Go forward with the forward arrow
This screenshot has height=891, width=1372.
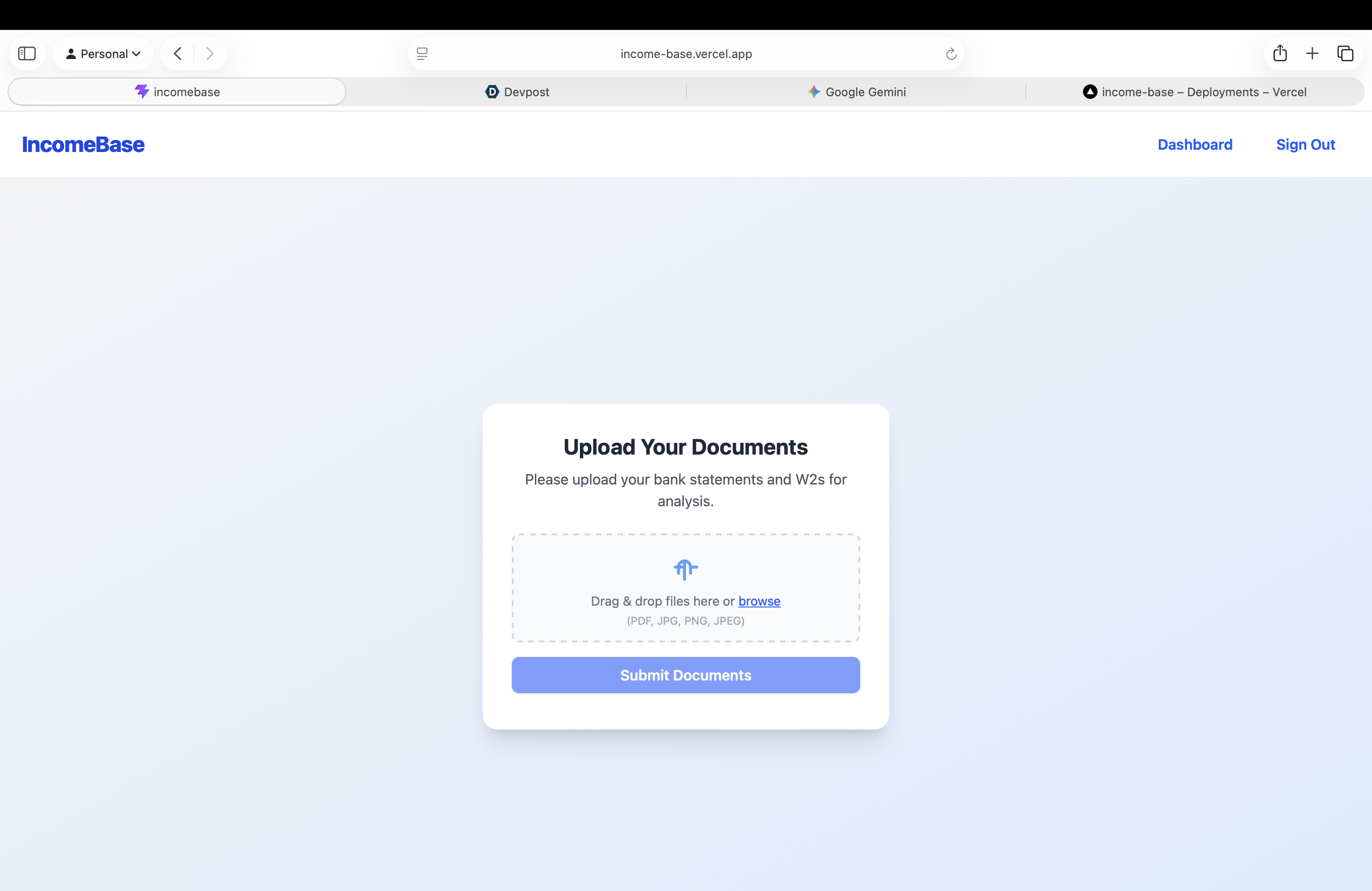[210, 54]
